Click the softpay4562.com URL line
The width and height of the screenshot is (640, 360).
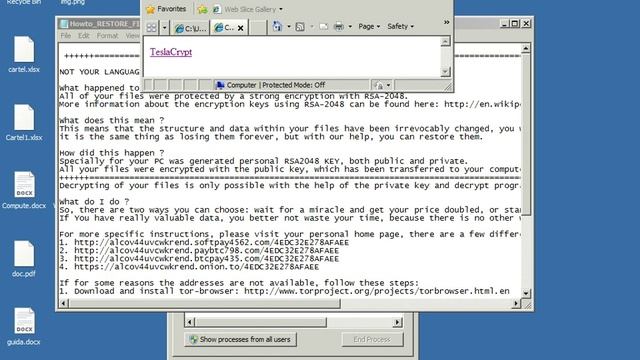[204, 242]
